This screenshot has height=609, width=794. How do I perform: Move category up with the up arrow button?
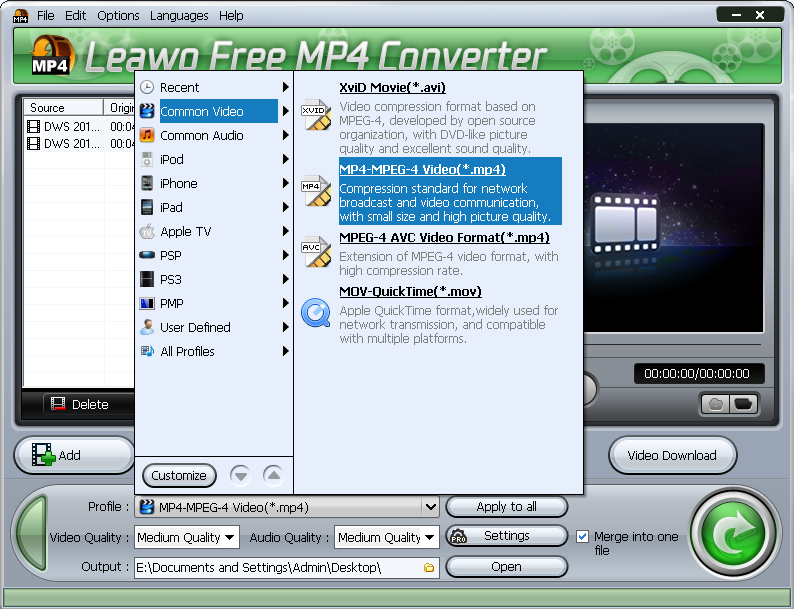point(273,476)
